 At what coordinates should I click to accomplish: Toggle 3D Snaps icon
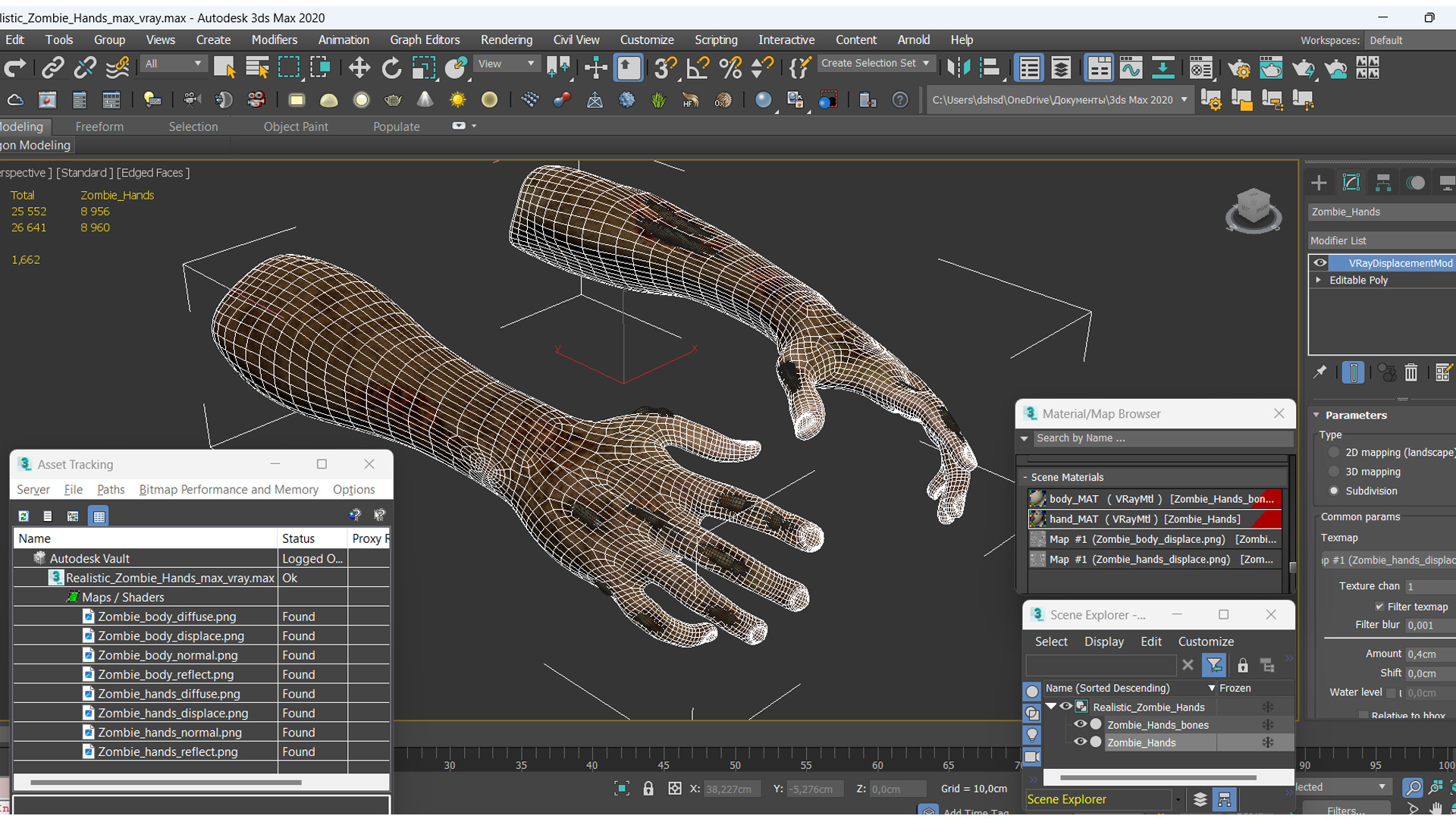pos(665,68)
